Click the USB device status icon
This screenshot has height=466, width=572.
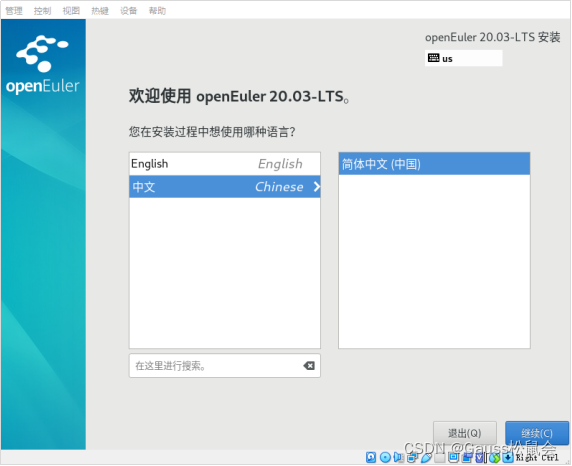coord(426,457)
